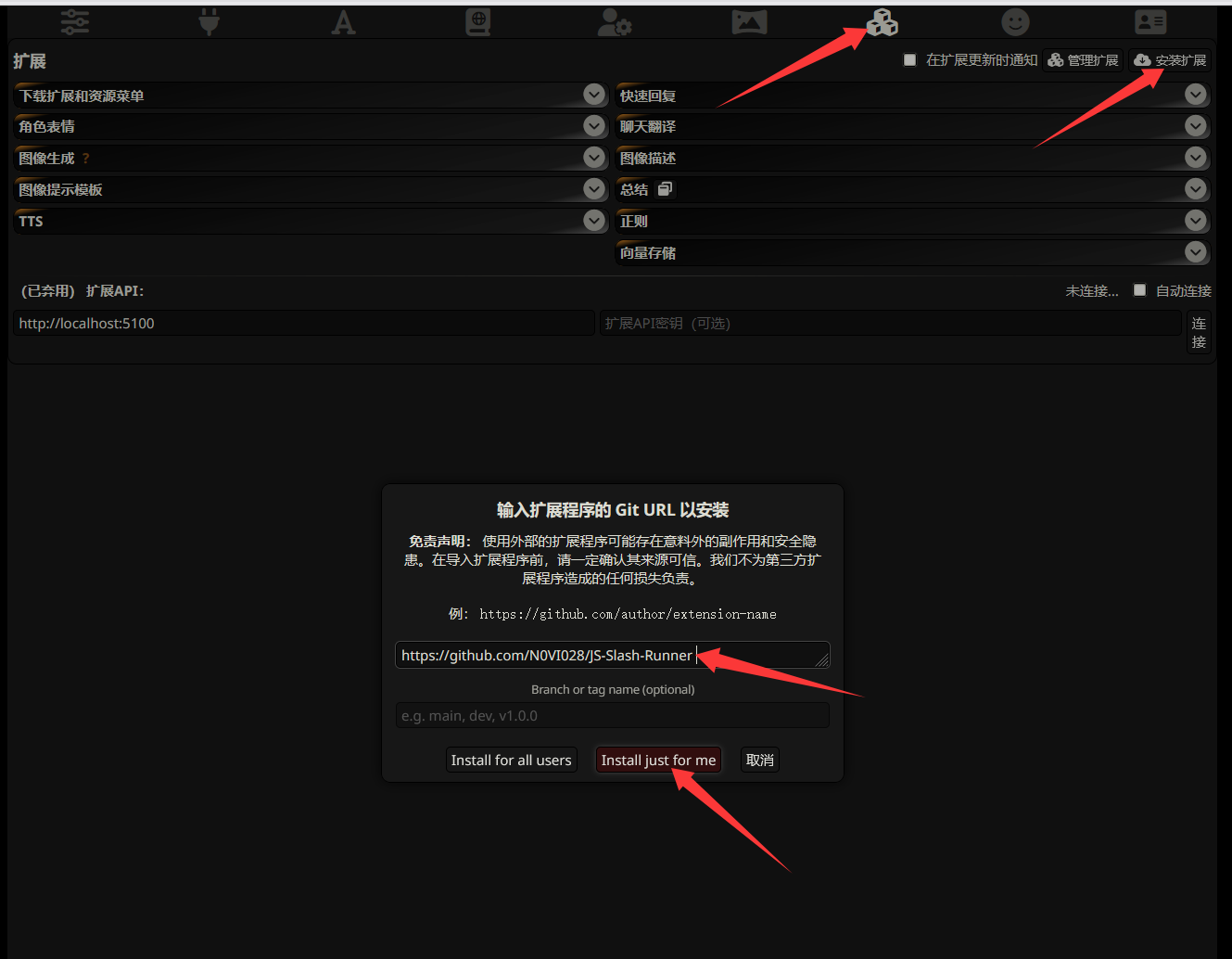Expand the TTS extension section
1232x959 pixels.
[x=594, y=221]
